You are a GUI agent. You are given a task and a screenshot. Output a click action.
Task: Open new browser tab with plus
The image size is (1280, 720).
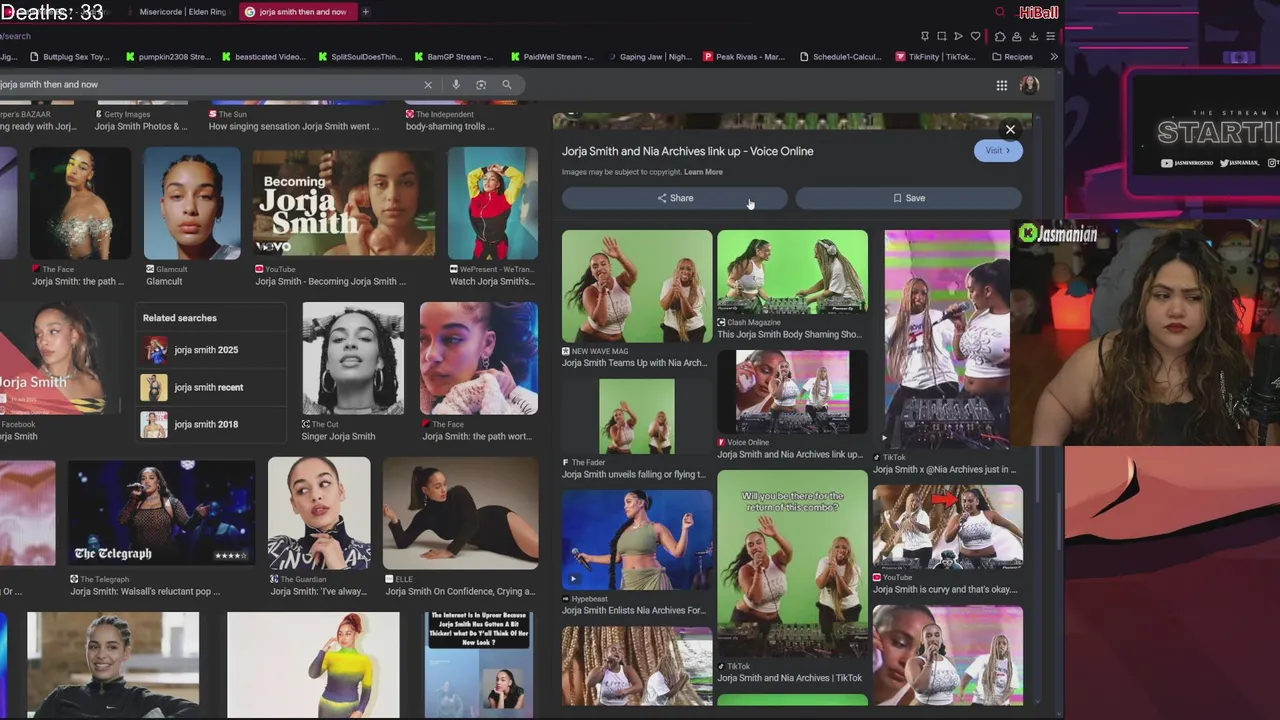point(365,12)
